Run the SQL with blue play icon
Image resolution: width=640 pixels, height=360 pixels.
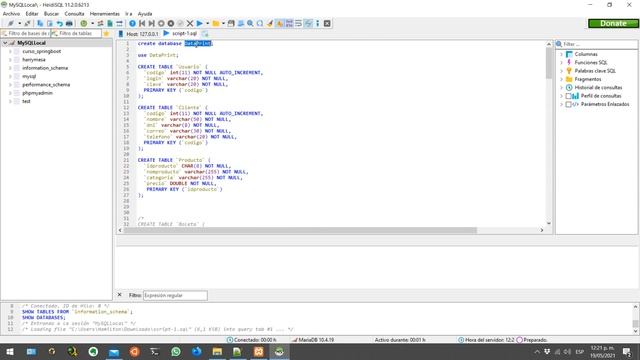click(200, 24)
